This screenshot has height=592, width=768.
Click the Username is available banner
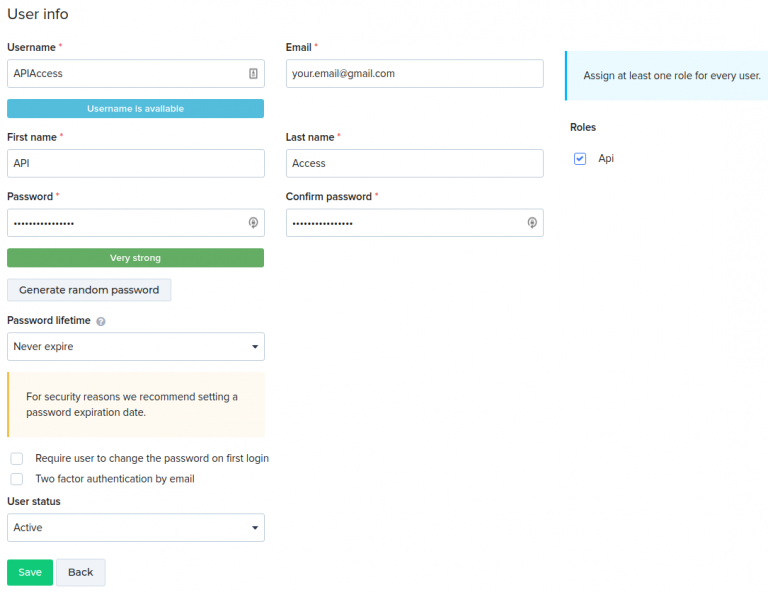coord(135,108)
